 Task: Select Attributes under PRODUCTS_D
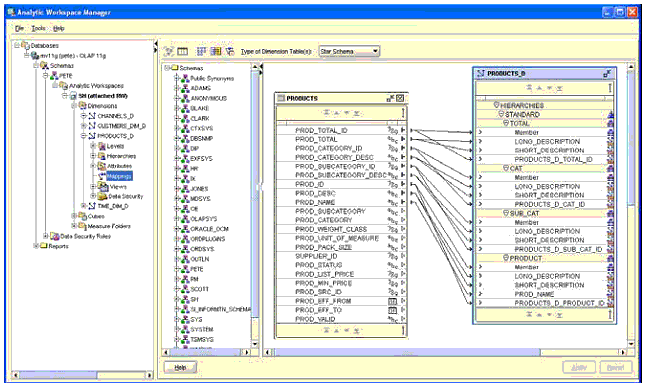119,166
